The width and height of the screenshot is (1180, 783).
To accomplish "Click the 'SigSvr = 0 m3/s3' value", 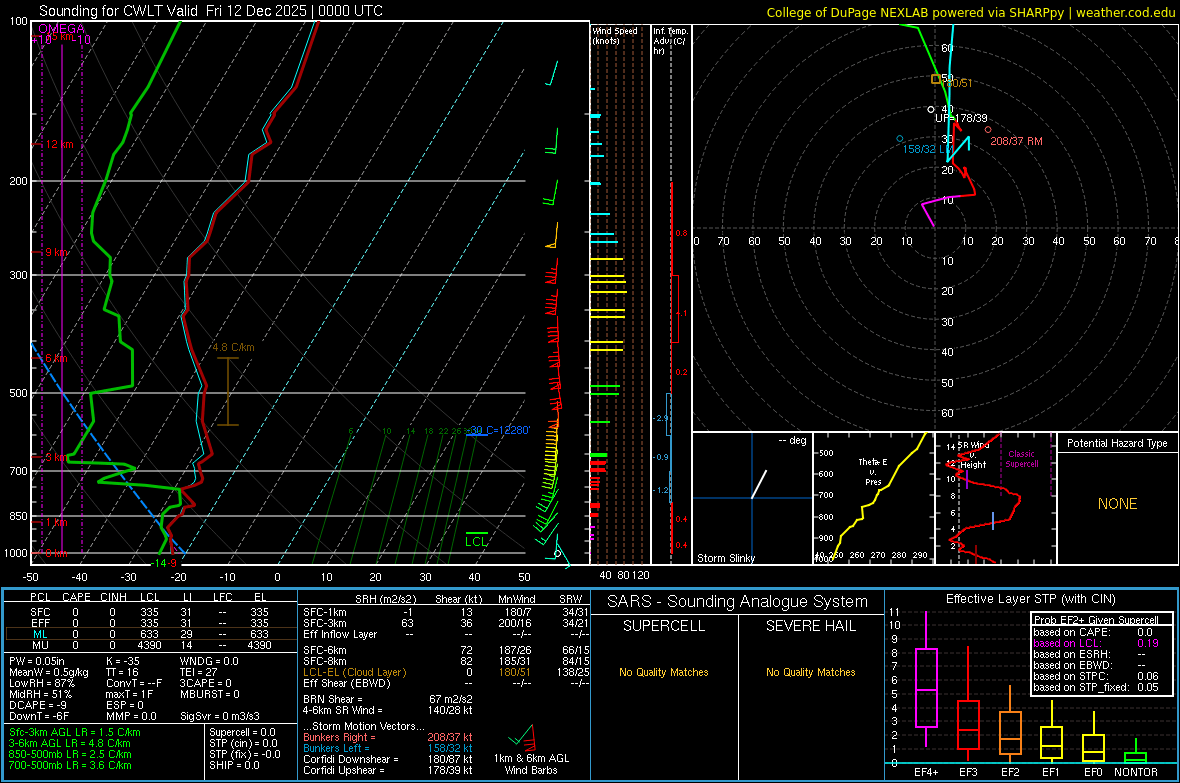I will [220, 716].
